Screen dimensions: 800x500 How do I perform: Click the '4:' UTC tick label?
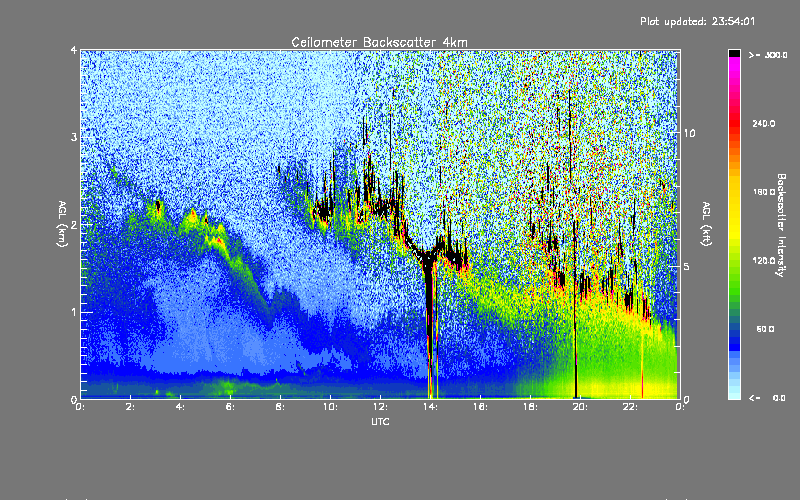181,407
